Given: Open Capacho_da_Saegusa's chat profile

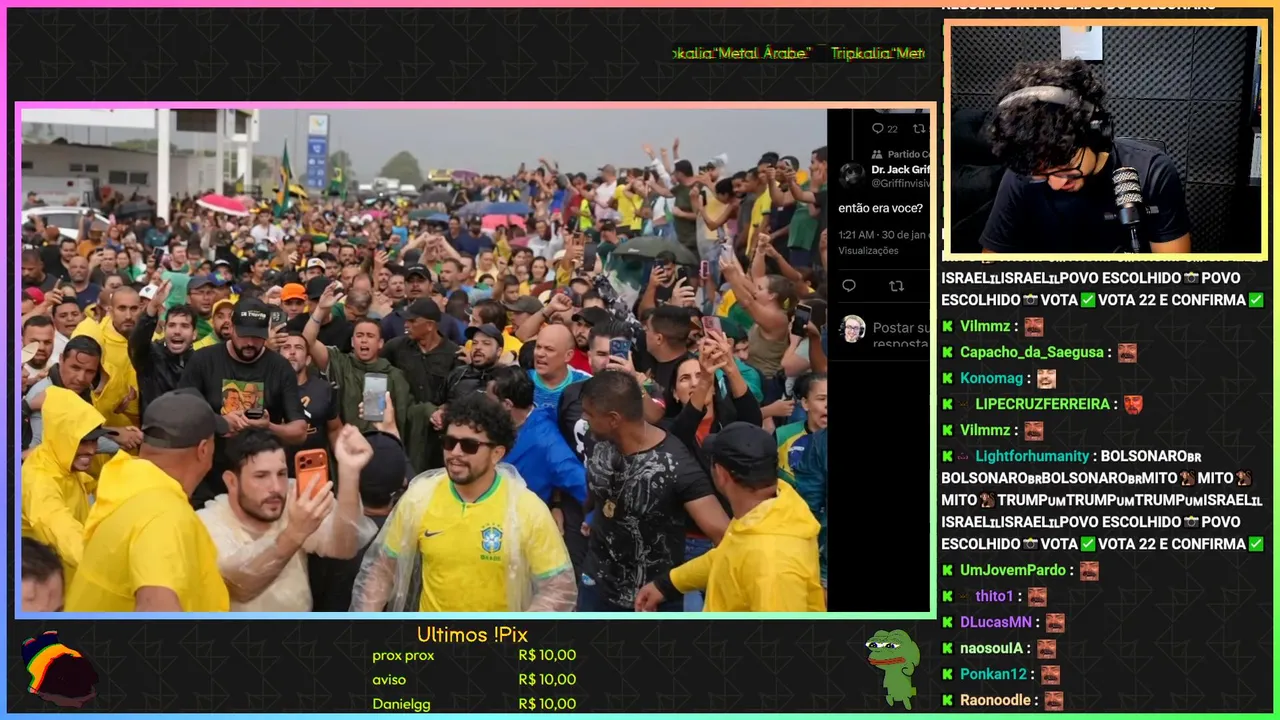Looking at the screenshot, I should (x=1032, y=352).
